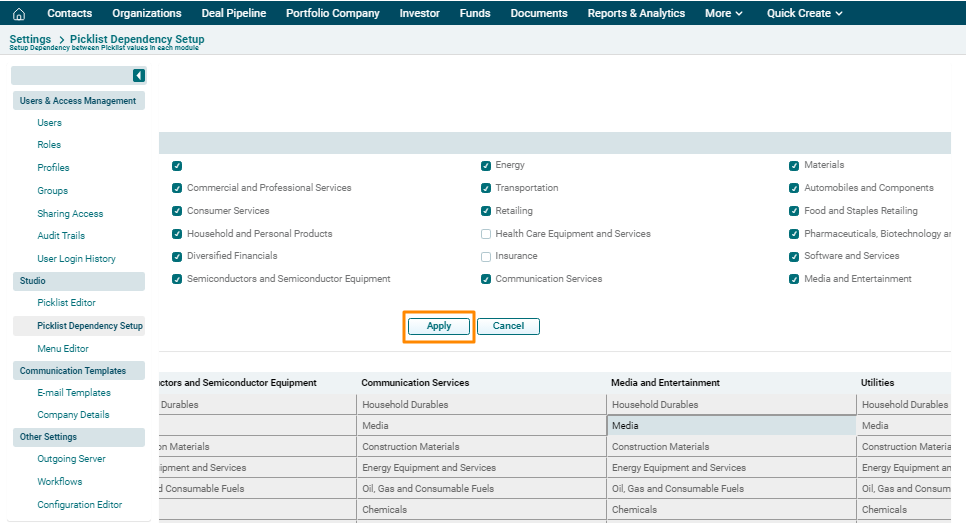The height and width of the screenshot is (523, 966).
Task: Collapse the settings sidebar with arrow icon
Action: (x=139, y=76)
